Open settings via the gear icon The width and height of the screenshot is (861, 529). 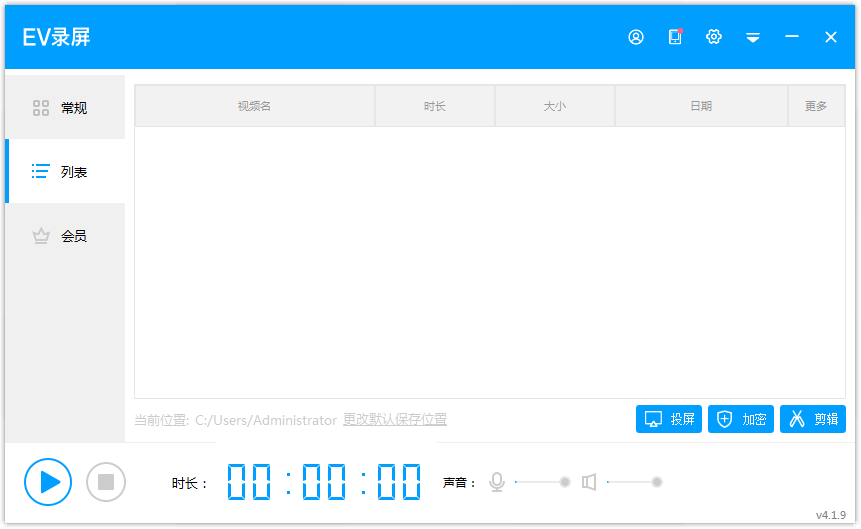(x=714, y=37)
